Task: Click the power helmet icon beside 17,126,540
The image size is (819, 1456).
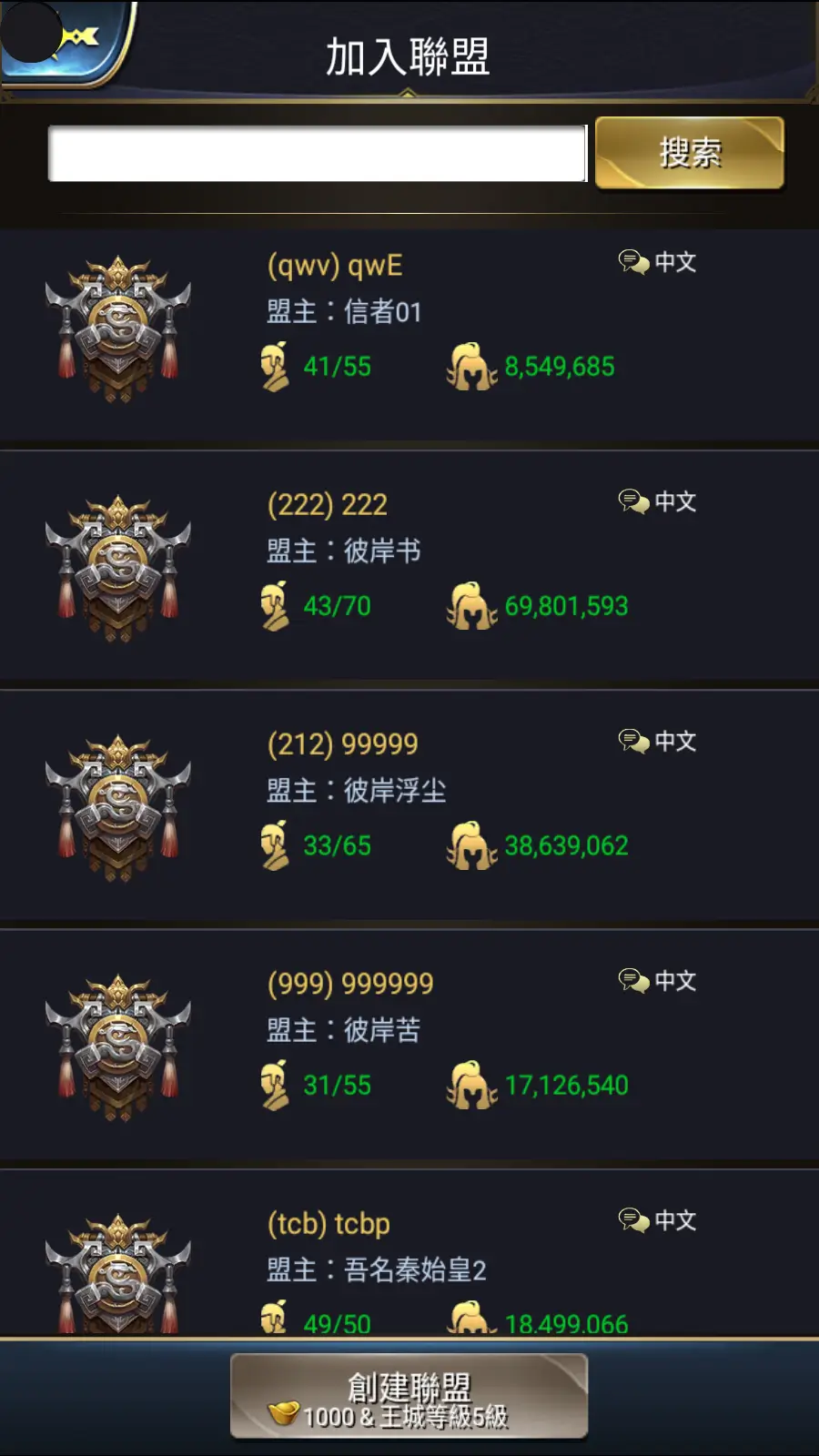Action: [471, 1085]
